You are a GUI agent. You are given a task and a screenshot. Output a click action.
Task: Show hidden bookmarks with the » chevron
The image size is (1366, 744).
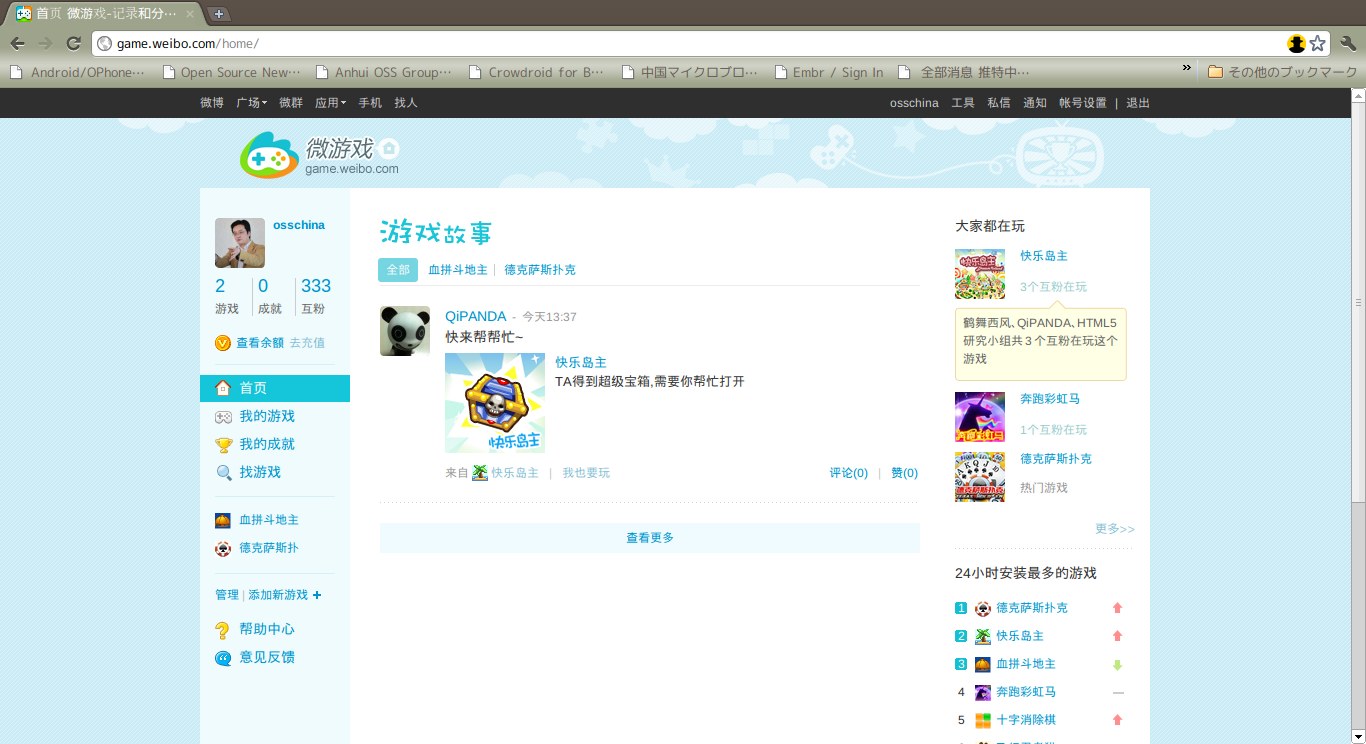pyautogui.click(x=1187, y=68)
